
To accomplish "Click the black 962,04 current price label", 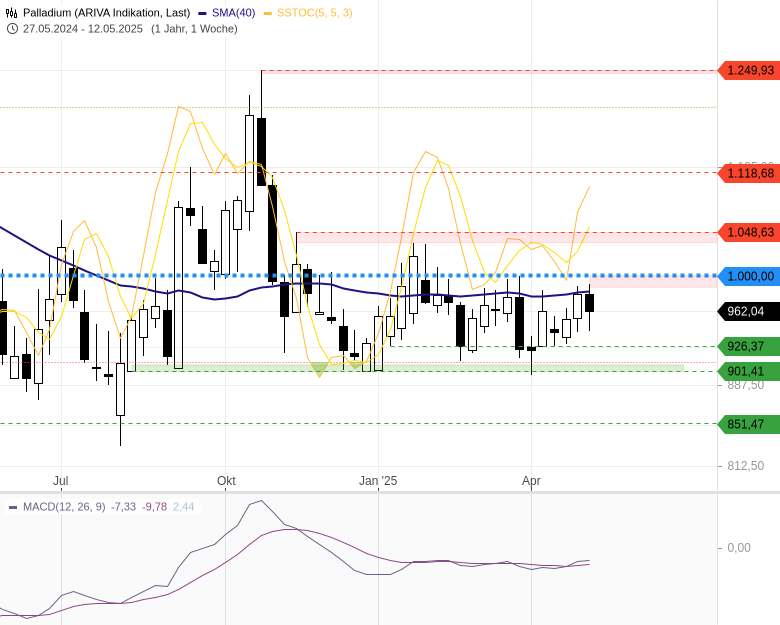I will point(749,312).
